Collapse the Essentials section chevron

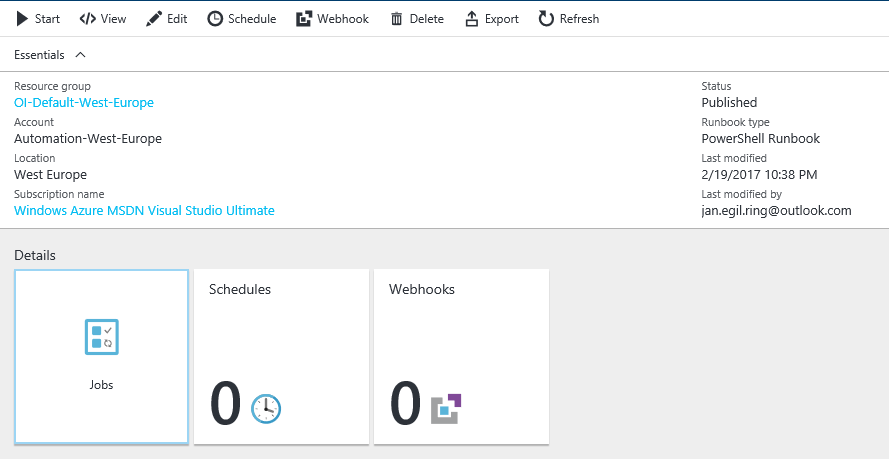coord(81,55)
